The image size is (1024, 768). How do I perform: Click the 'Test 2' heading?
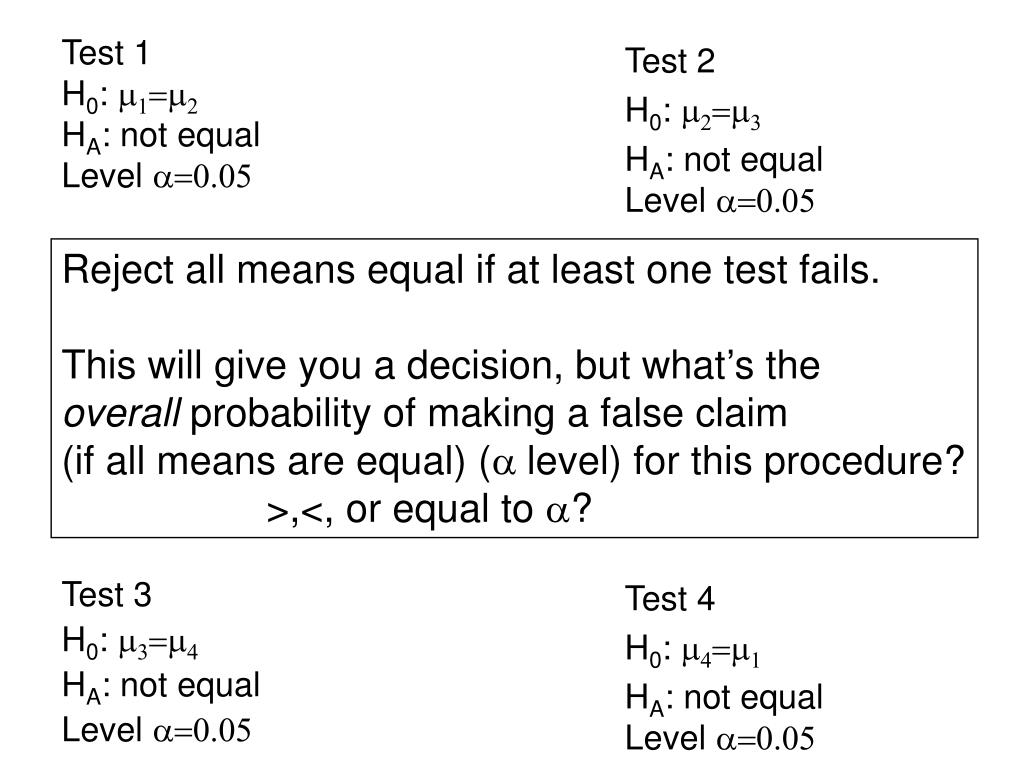(x=670, y=61)
